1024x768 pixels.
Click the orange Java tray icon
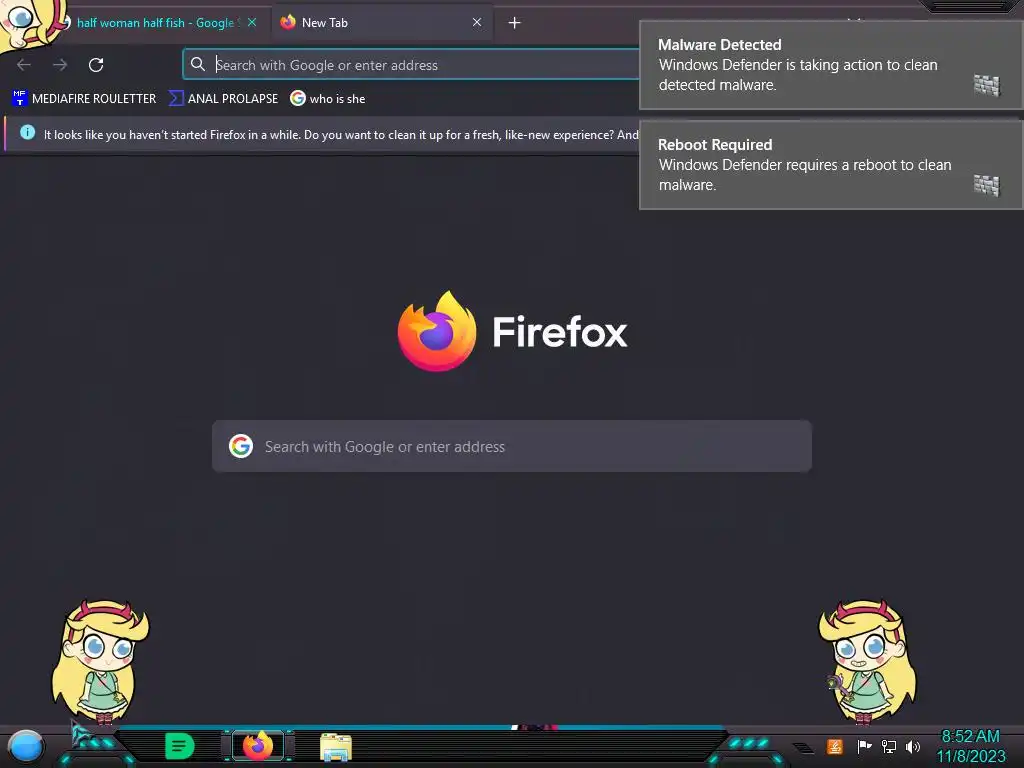(835, 746)
